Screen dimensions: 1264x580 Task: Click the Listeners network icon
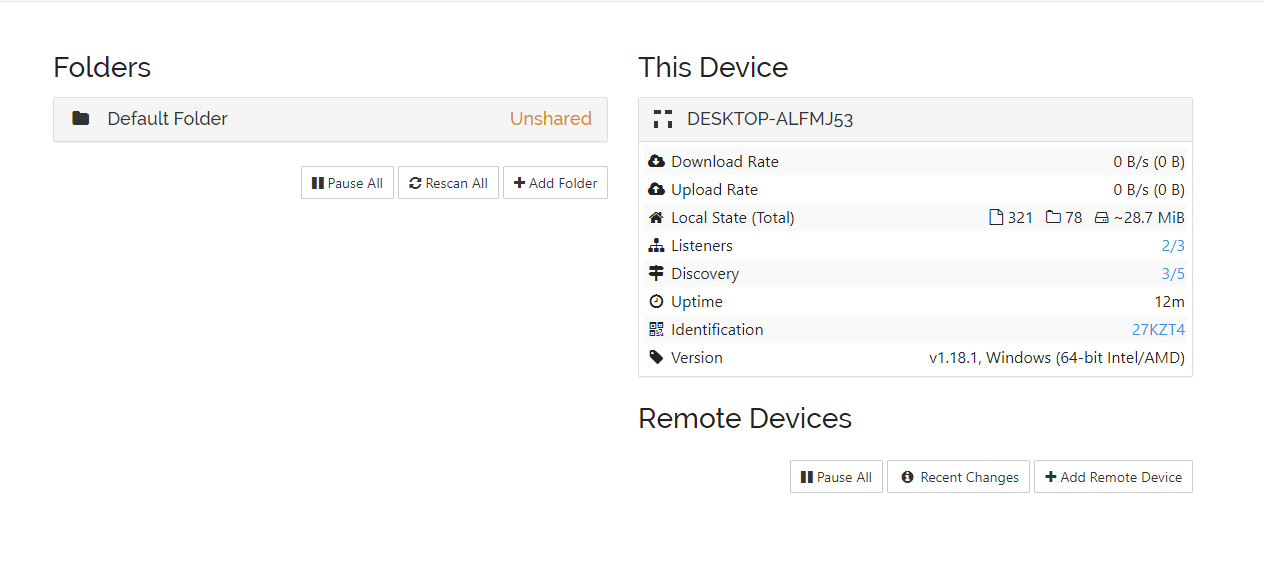(656, 245)
